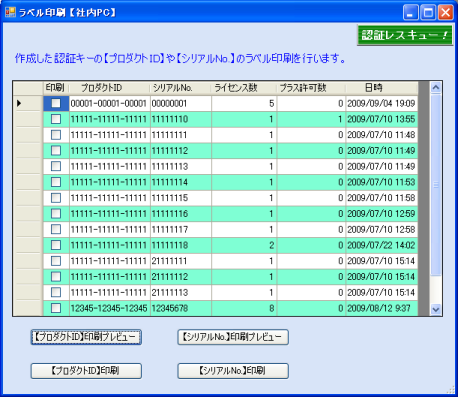Click serial cell 11111118
Image resolution: width=458 pixels, height=397 pixels.
(181, 245)
